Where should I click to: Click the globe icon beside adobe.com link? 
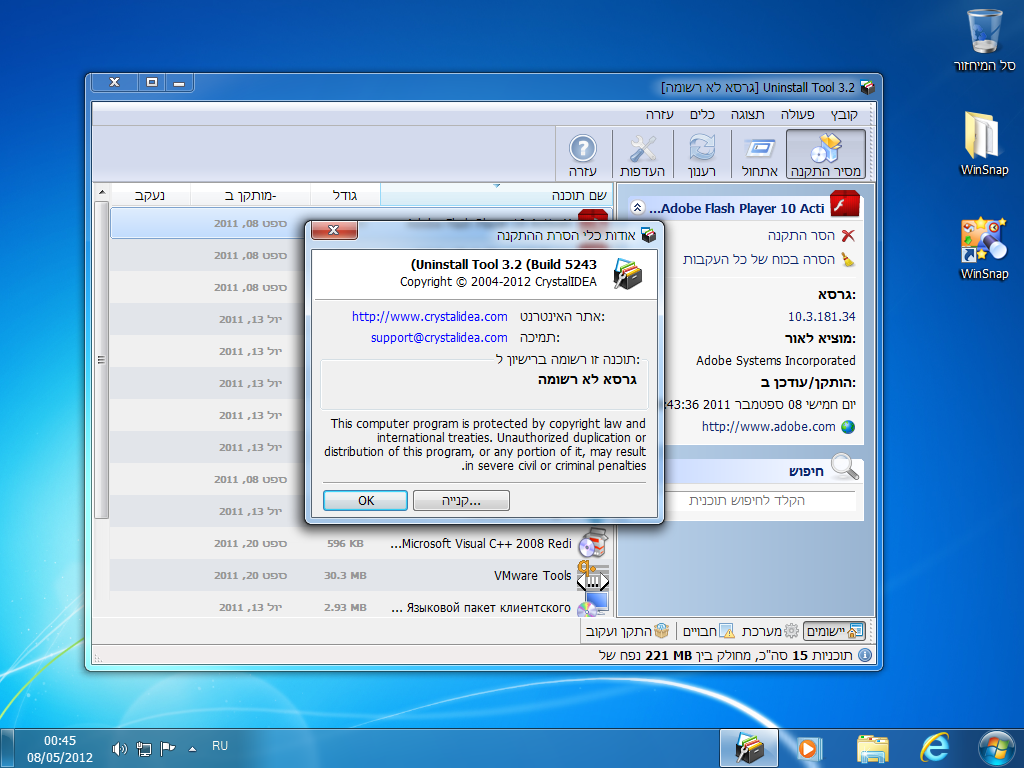[x=848, y=427]
